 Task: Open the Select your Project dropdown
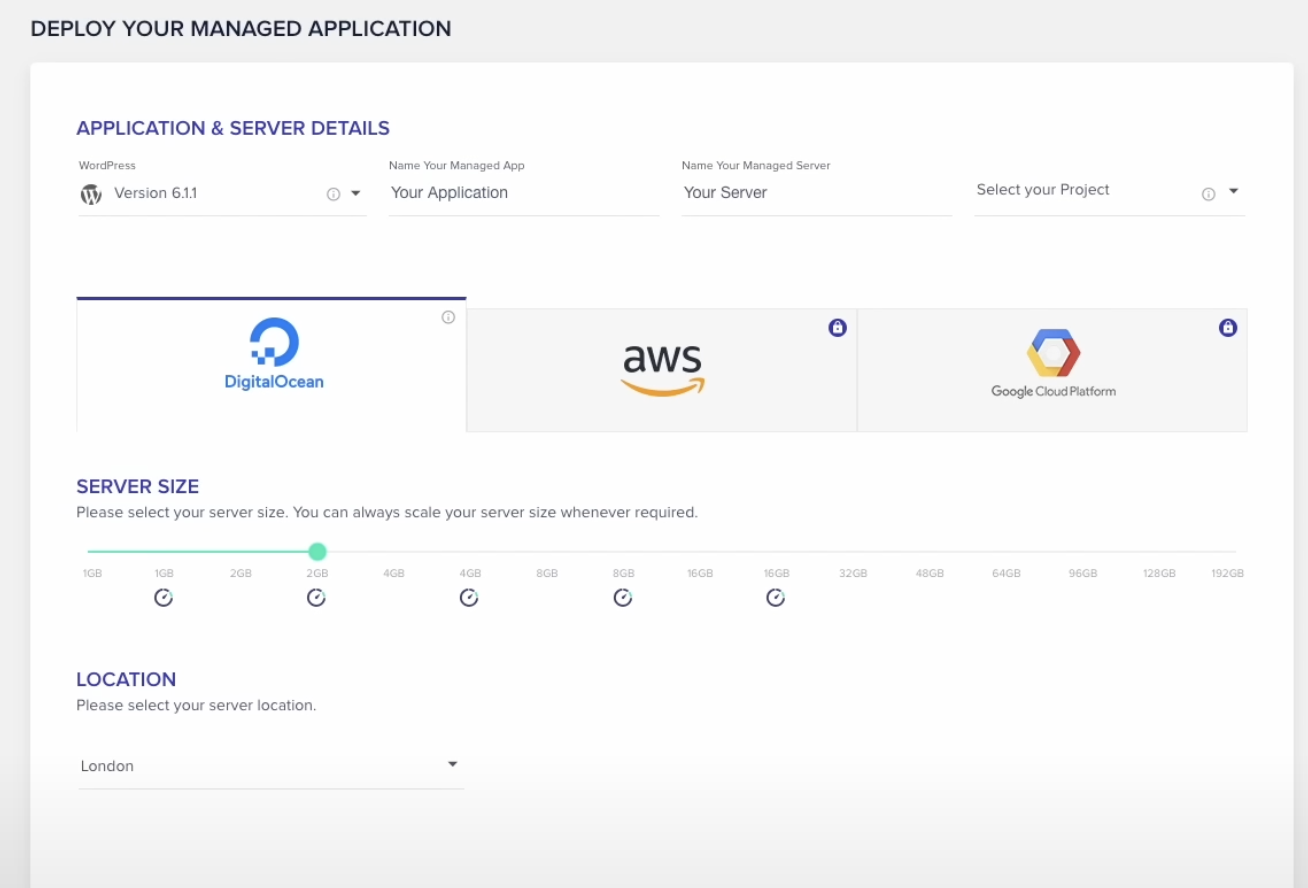point(1109,191)
